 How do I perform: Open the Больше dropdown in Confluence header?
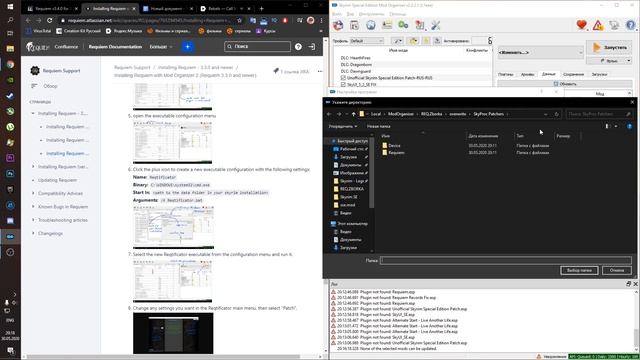(x=161, y=47)
